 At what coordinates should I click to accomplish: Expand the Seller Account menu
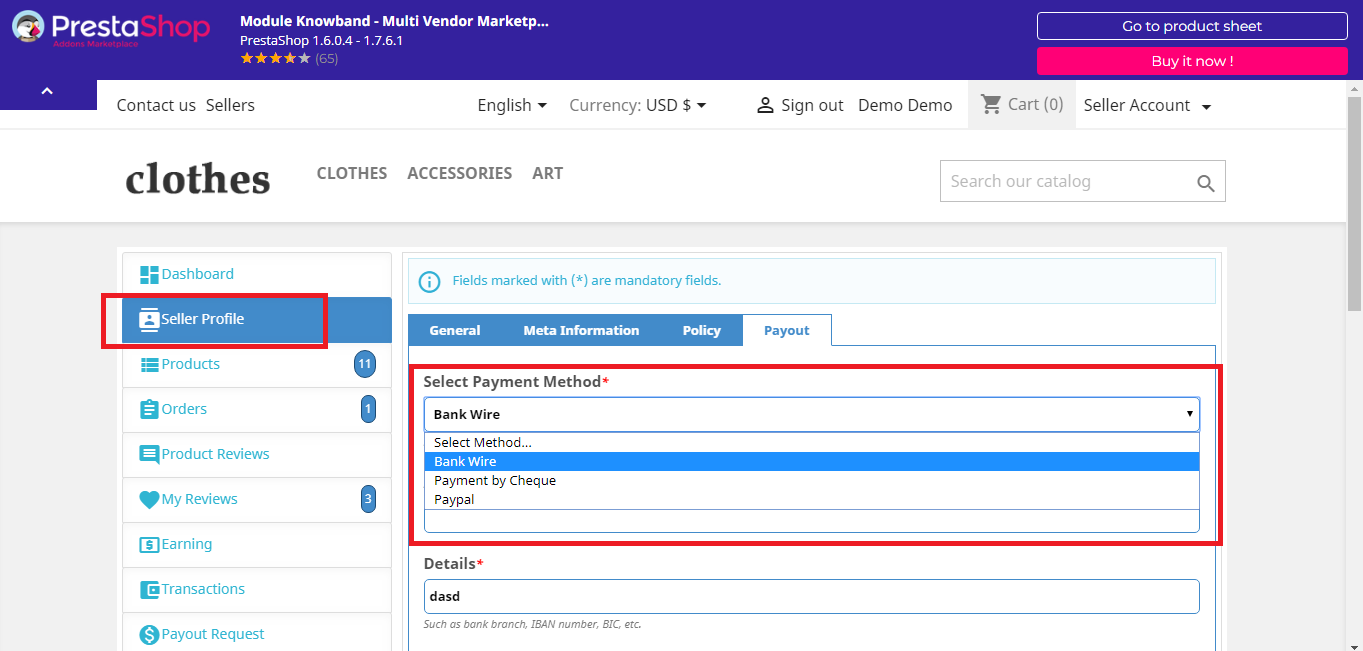click(x=1147, y=105)
